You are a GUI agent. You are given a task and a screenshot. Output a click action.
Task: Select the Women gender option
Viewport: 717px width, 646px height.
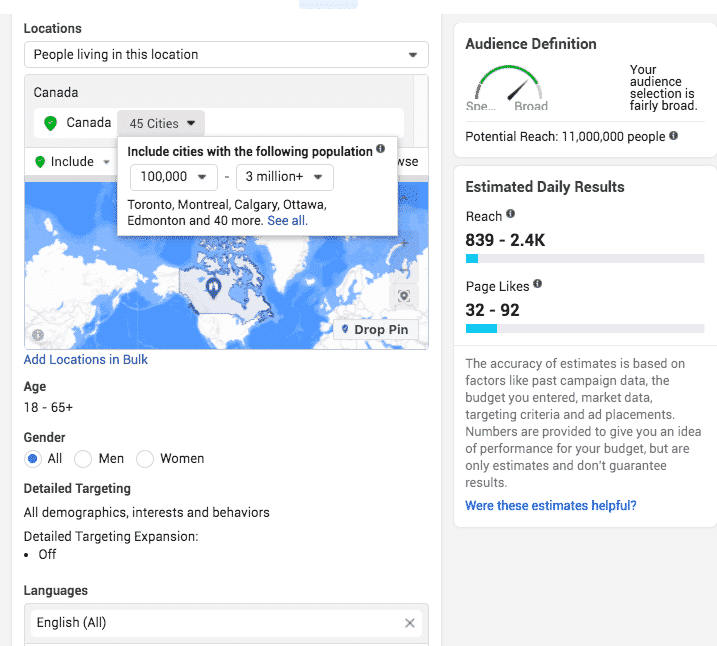[145, 458]
